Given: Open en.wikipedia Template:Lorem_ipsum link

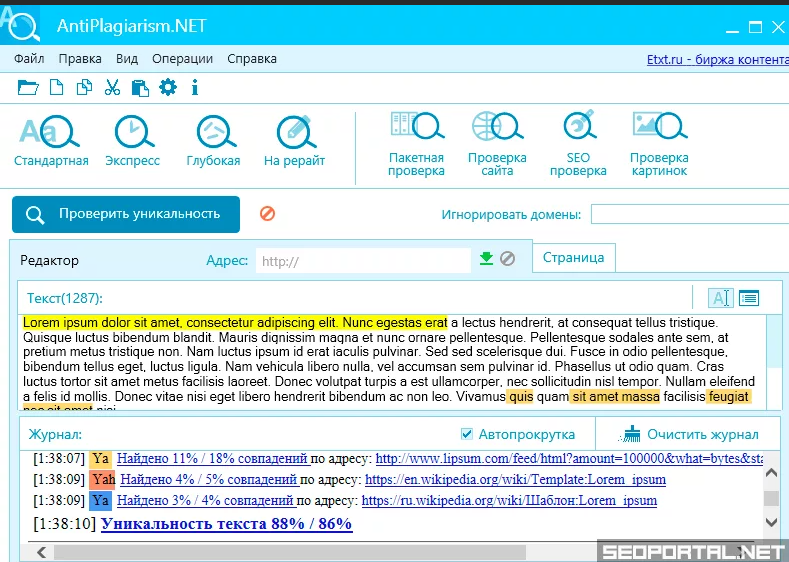Looking at the screenshot, I should pyautogui.click(x=515, y=479).
